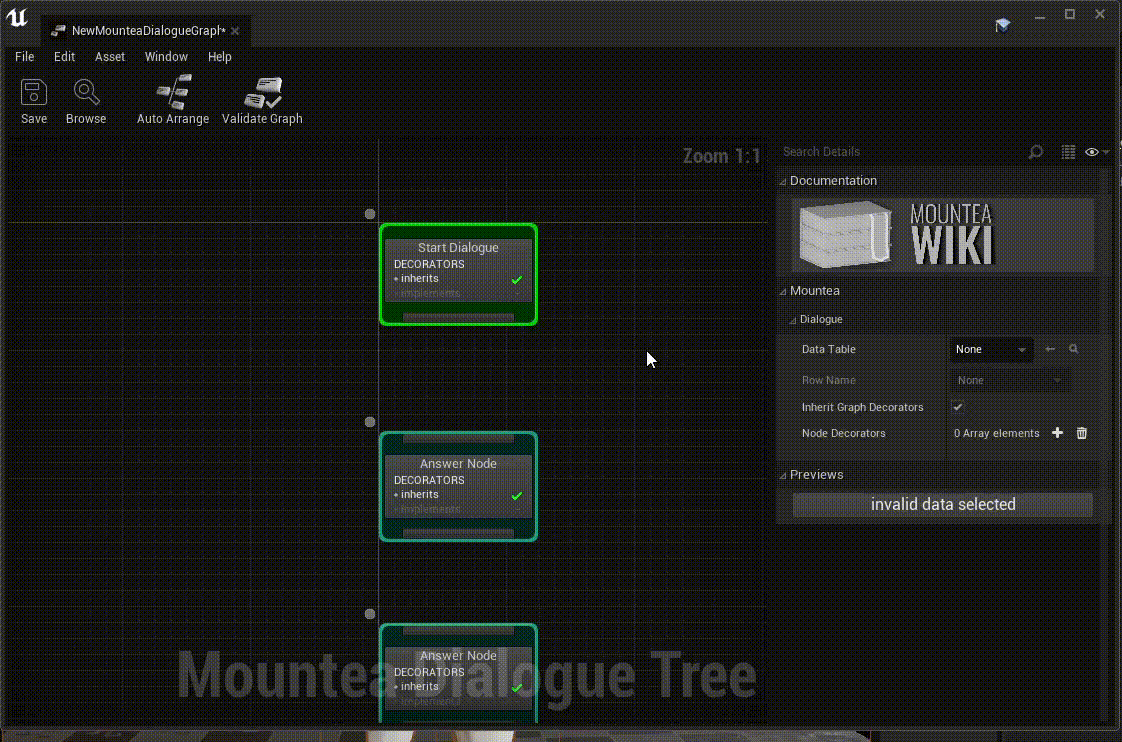
Task: Click input pin of middle Answer Node
Action: tap(458, 439)
